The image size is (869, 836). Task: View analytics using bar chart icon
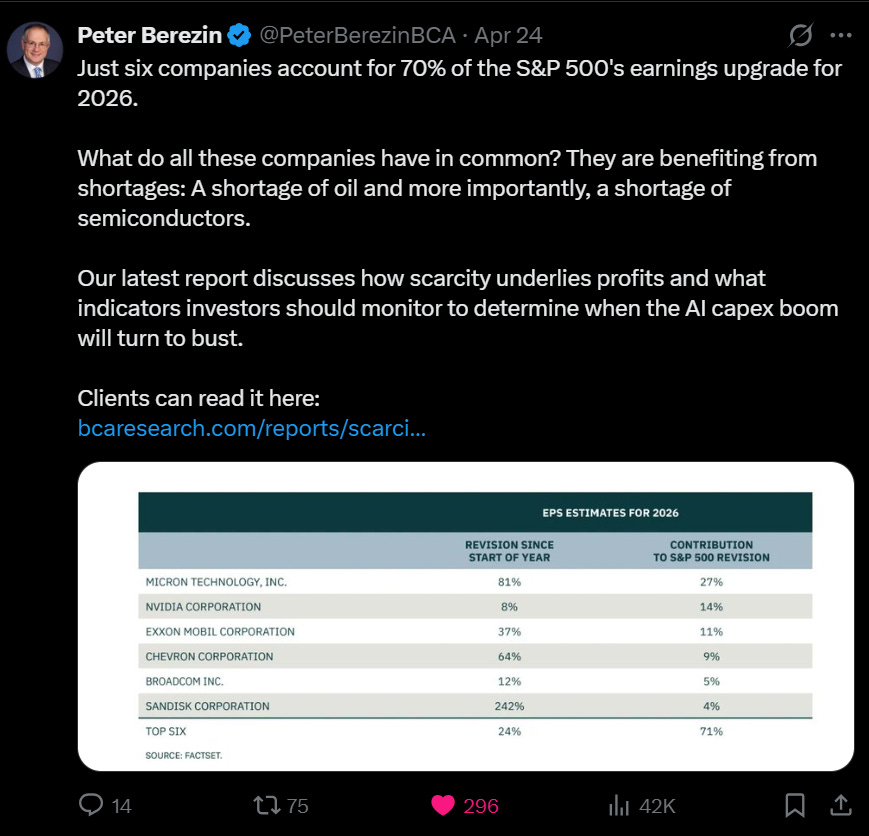(x=619, y=805)
